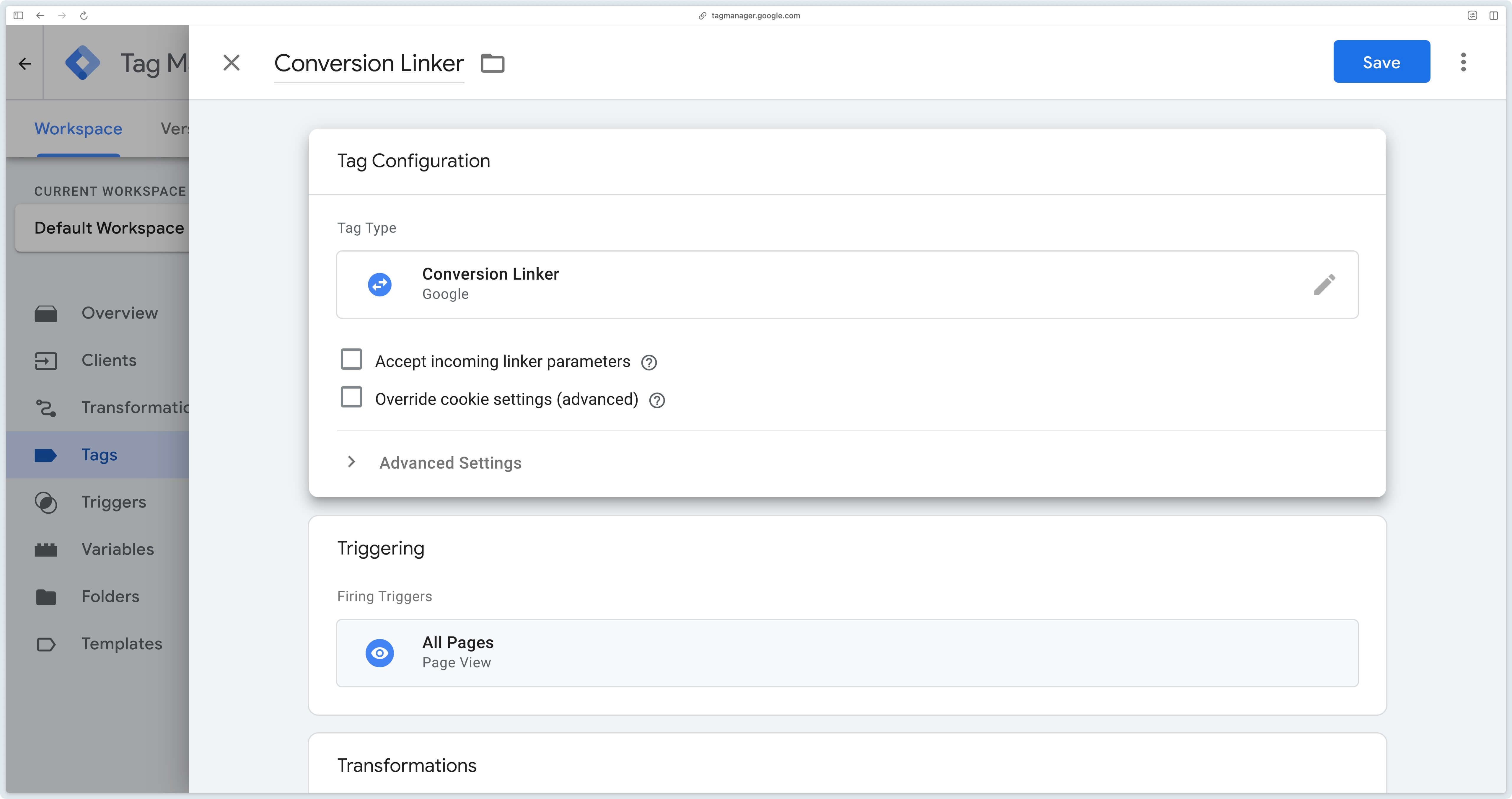
Task: Click the Conversion Linker tag type icon
Action: coord(380,285)
